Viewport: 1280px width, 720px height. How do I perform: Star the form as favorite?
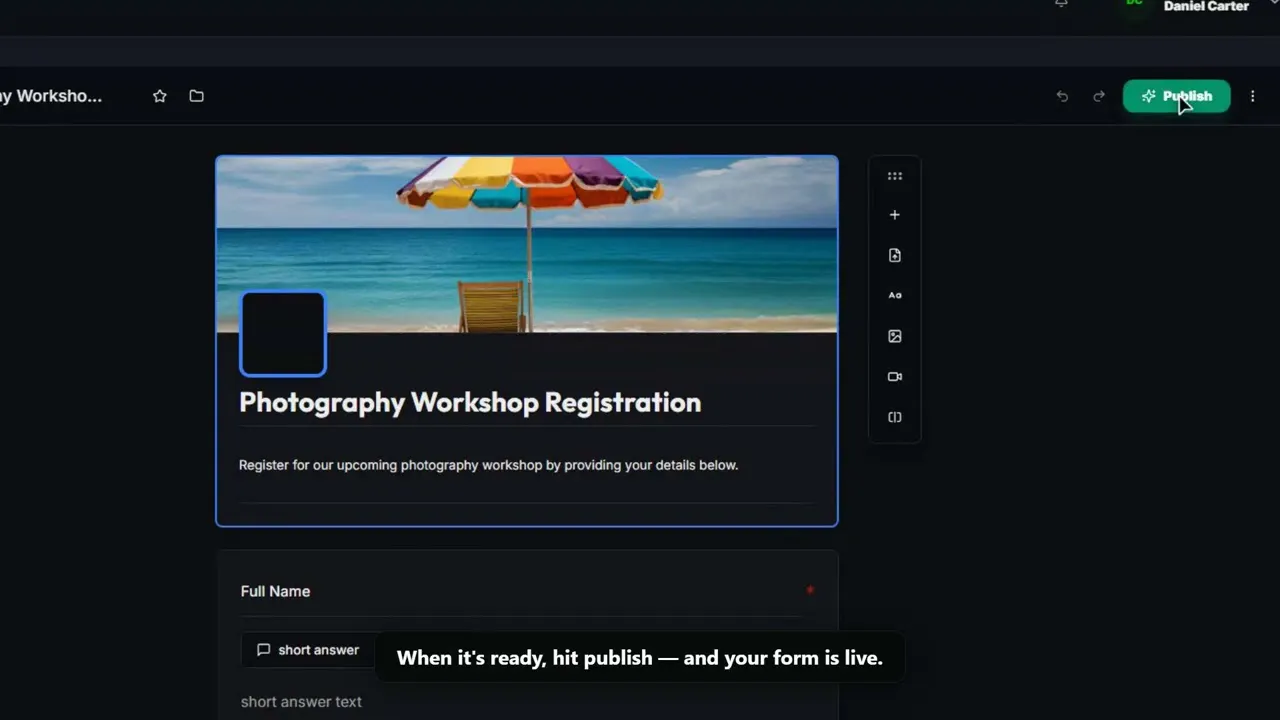(x=160, y=96)
